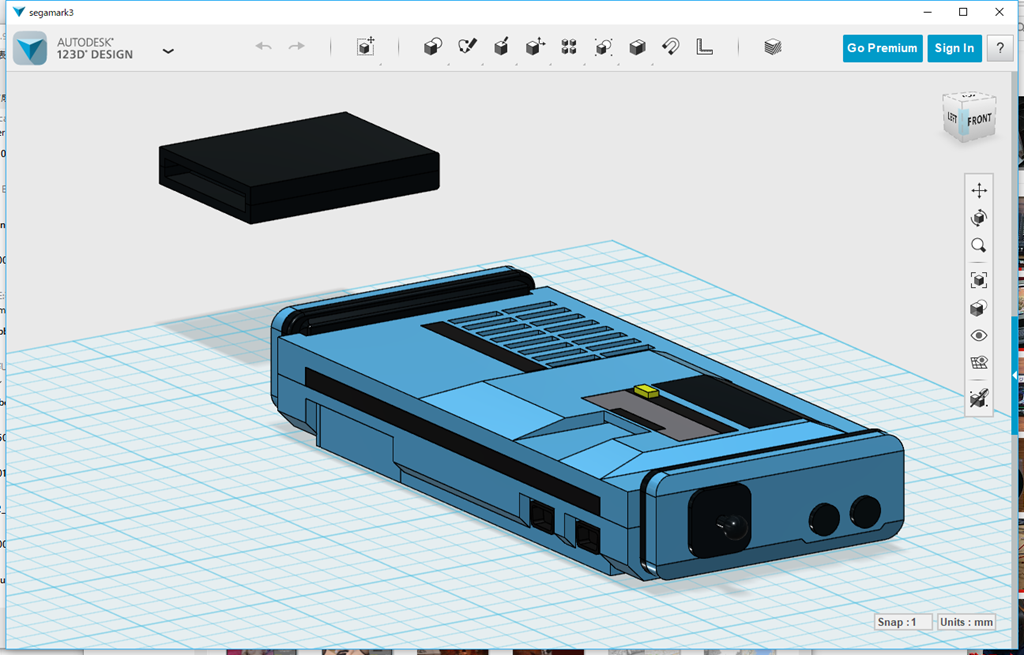Open the Primitives tool
The width and height of the screenshot is (1024, 655).
(x=432, y=46)
